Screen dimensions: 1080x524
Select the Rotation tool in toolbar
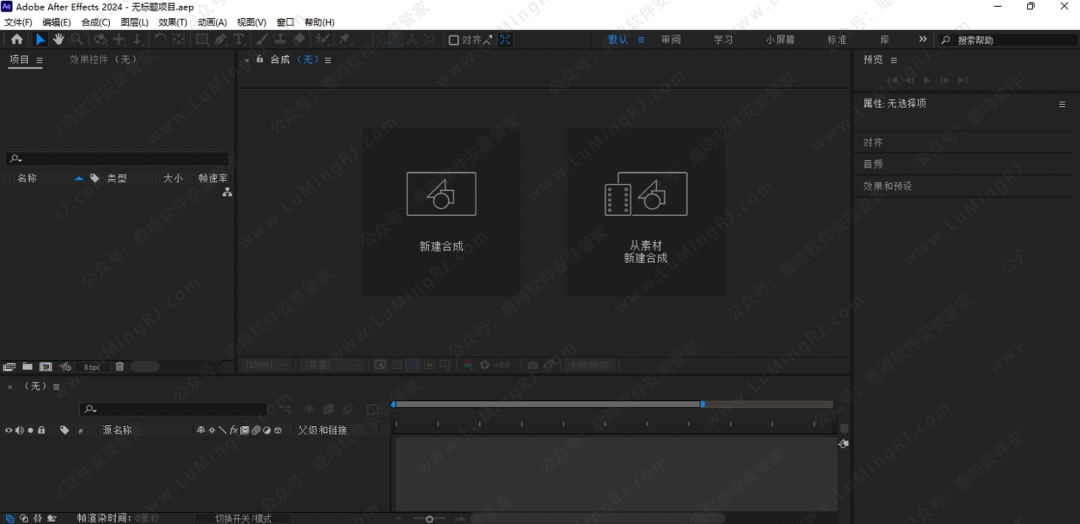click(160, 39)
